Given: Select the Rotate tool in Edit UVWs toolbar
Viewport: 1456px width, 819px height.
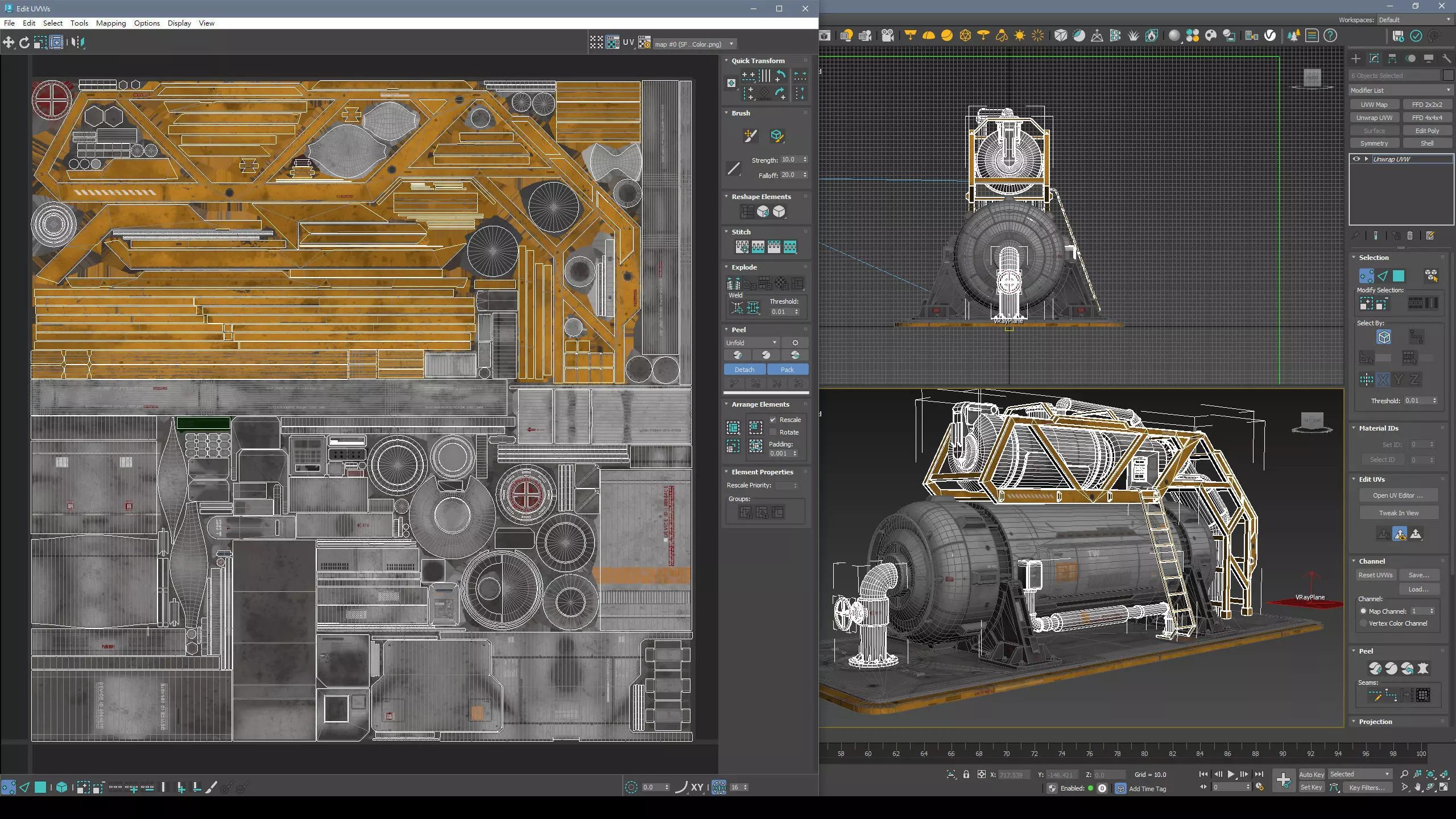Looking at the screenshot, I should [24, 42].
